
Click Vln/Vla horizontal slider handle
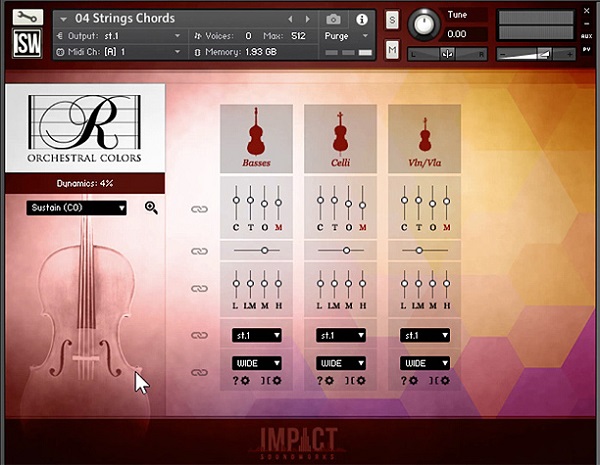pyautogui.click(x=419, y=250)
